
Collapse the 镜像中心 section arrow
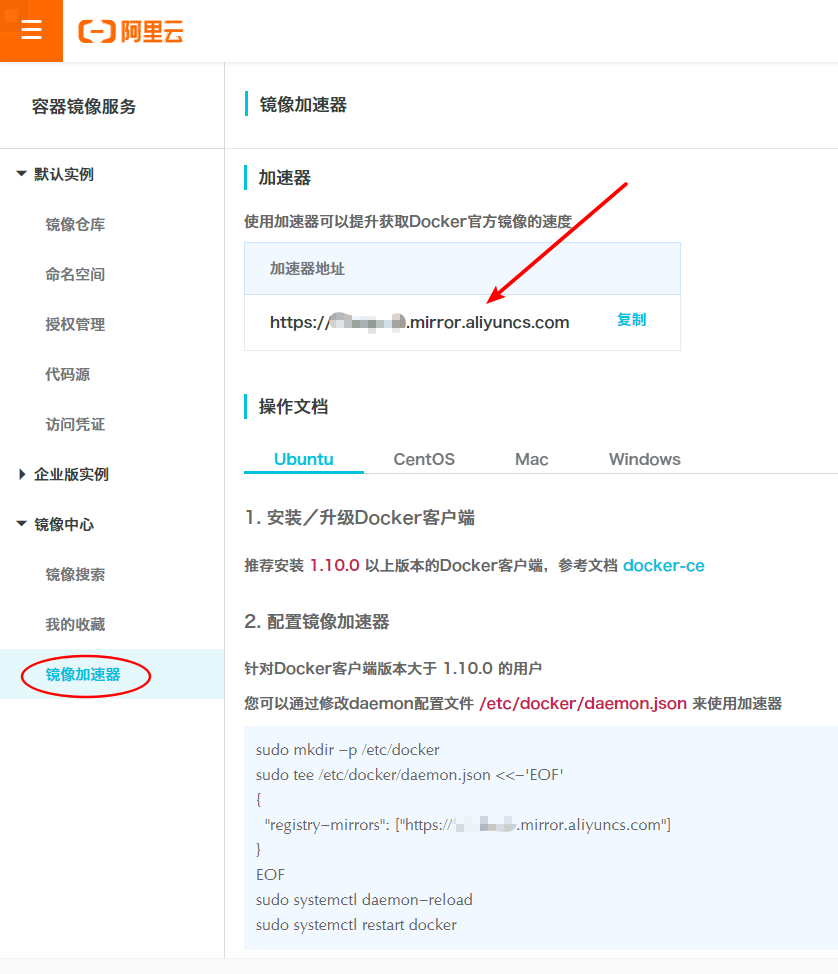tap(22, 524)
